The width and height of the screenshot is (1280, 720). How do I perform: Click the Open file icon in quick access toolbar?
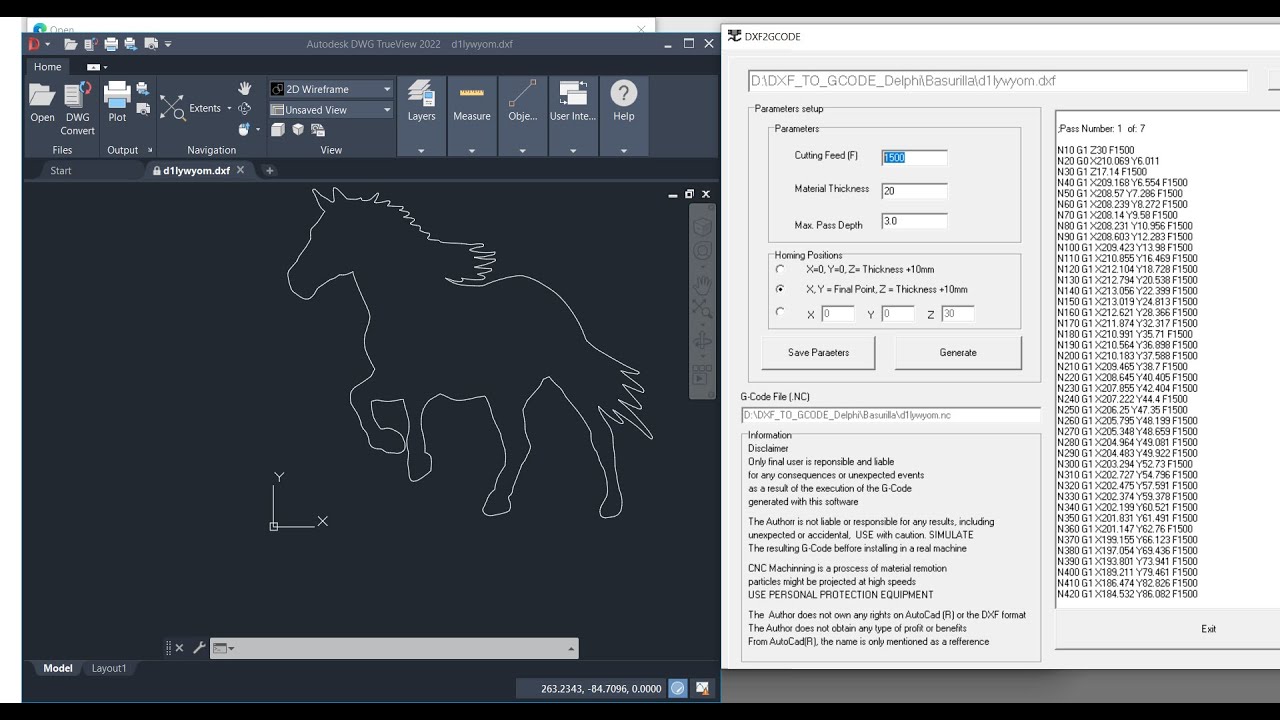pyautogui.click(x=71, y=44)
